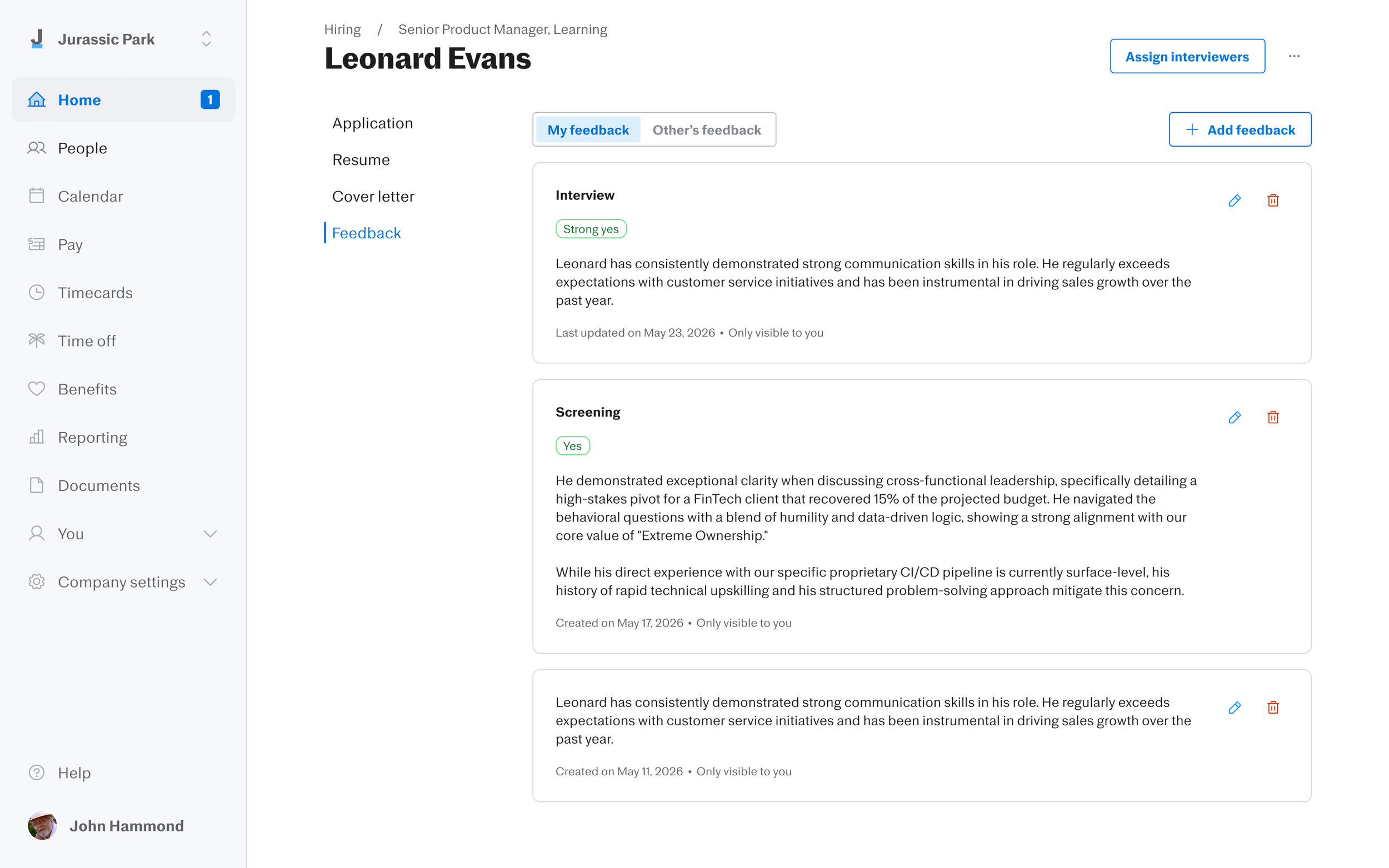Image resolution: width=1389 pixels, height=868 pixels.
Task: Open the more options ellipsis menu
Action: pyautogui.click(x=1294, y=56)
